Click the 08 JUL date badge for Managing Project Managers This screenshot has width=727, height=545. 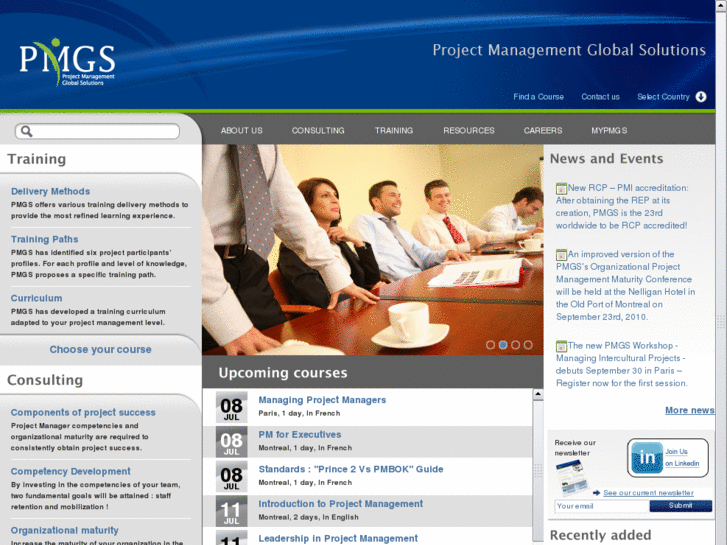point(231,407)
